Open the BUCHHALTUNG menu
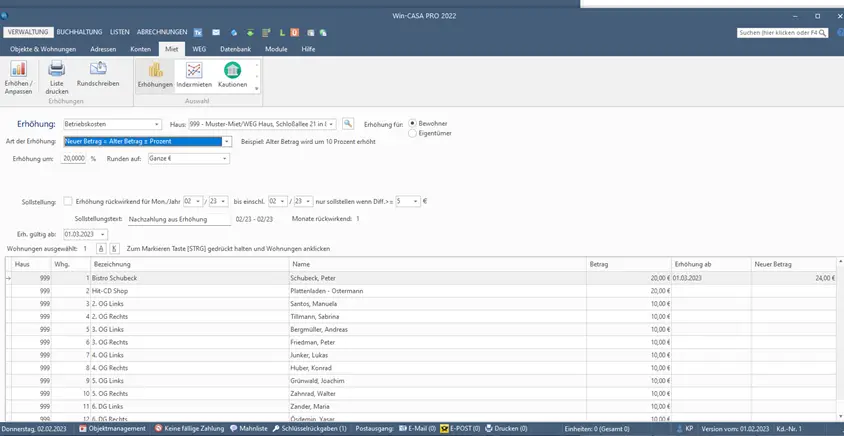The width and height of the screenshot is (844, 436). coord(79,32)
